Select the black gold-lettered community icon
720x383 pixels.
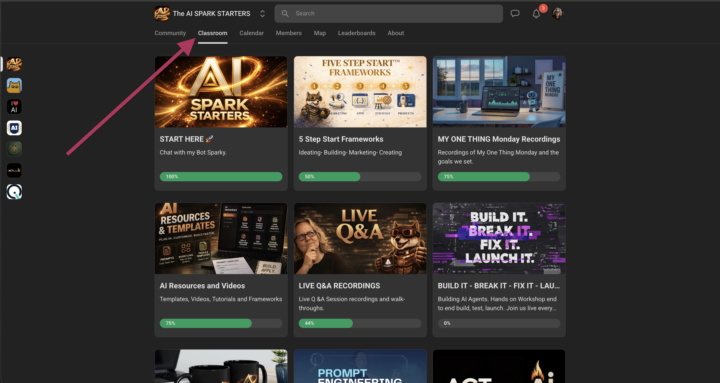coord(14,170)
